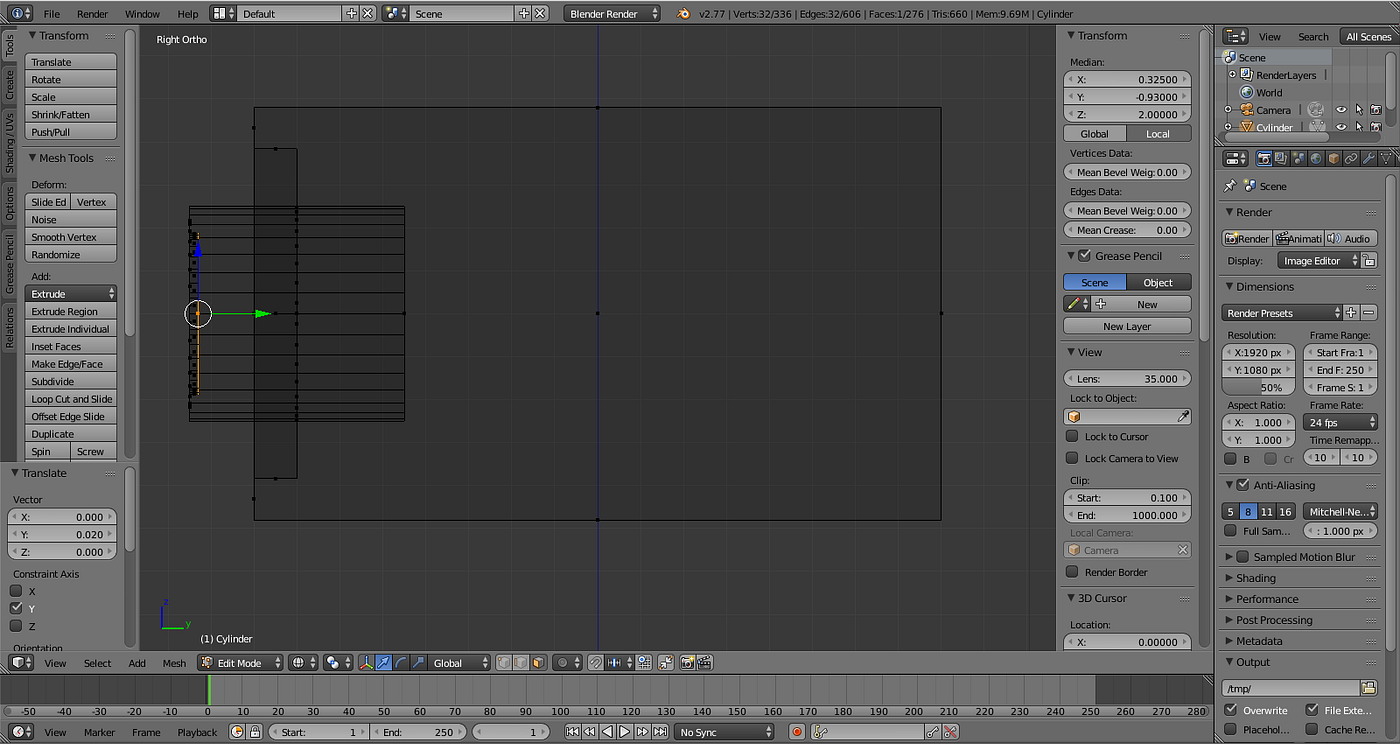The width and height of the screenshot is (1400, 744).
Task: Open the Edit Mode selector dropdown
Action: [x=240, y=663]
